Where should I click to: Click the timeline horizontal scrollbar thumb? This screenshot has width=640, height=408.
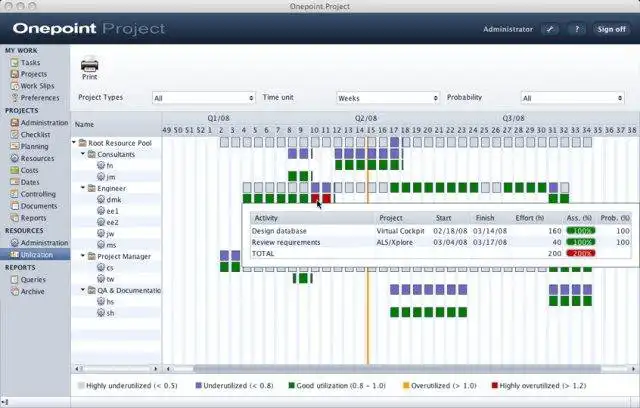(397, 369)
